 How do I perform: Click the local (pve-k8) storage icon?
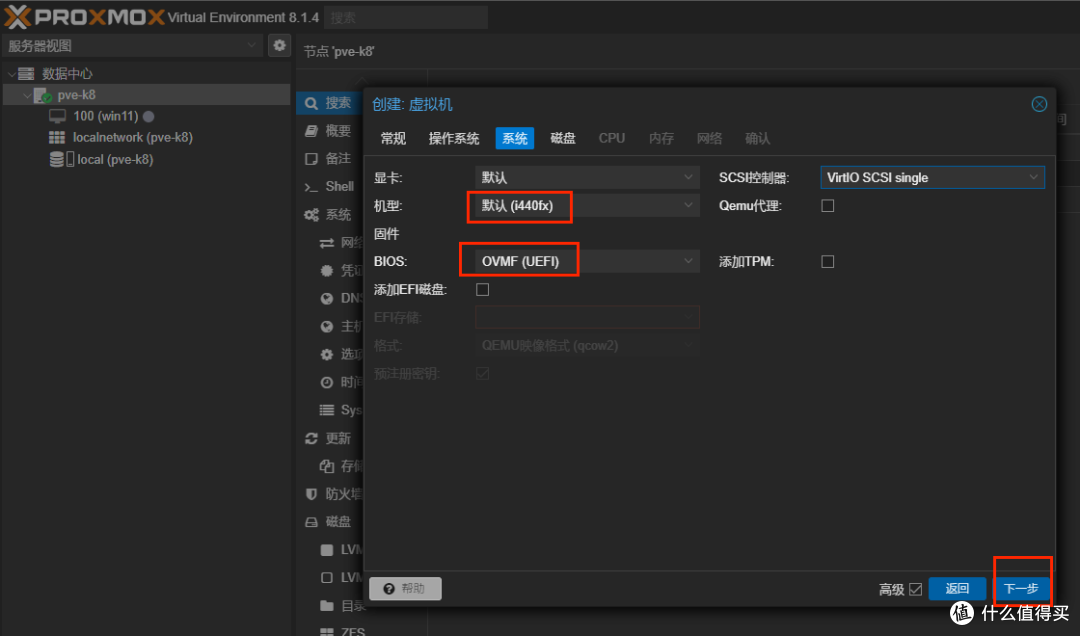click(61, 159)
